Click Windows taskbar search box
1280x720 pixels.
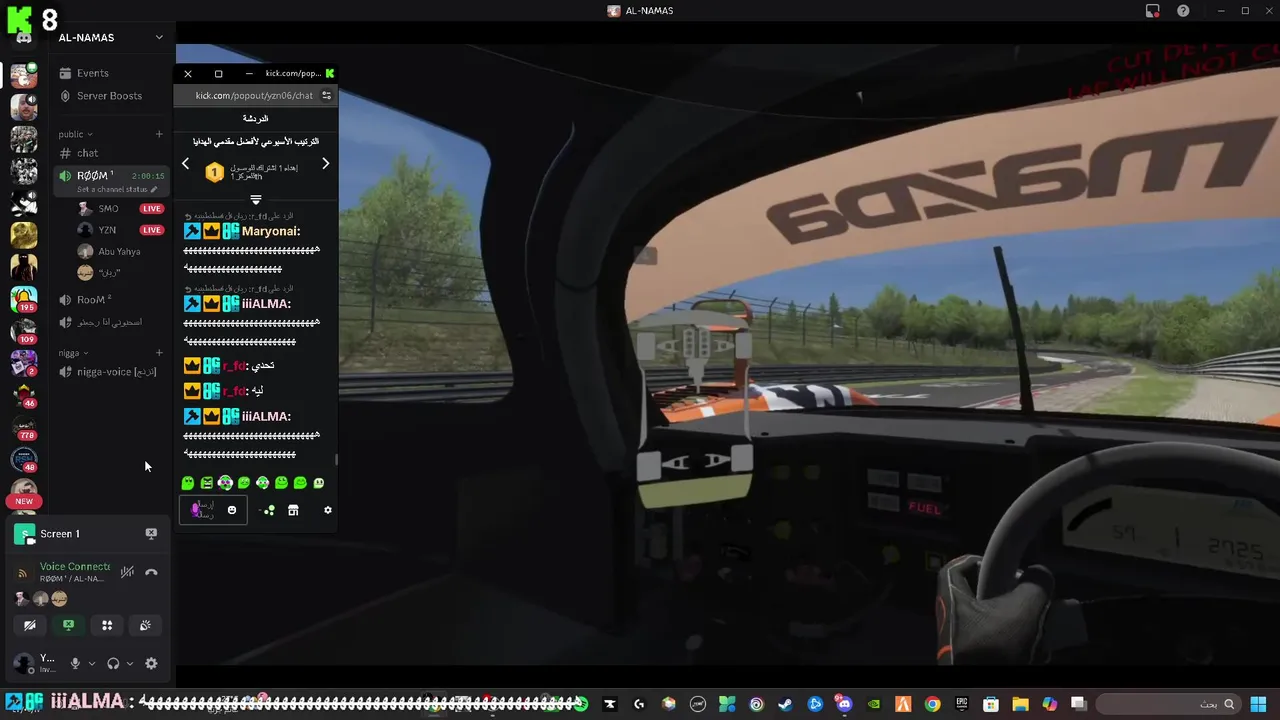(1169, 704)
